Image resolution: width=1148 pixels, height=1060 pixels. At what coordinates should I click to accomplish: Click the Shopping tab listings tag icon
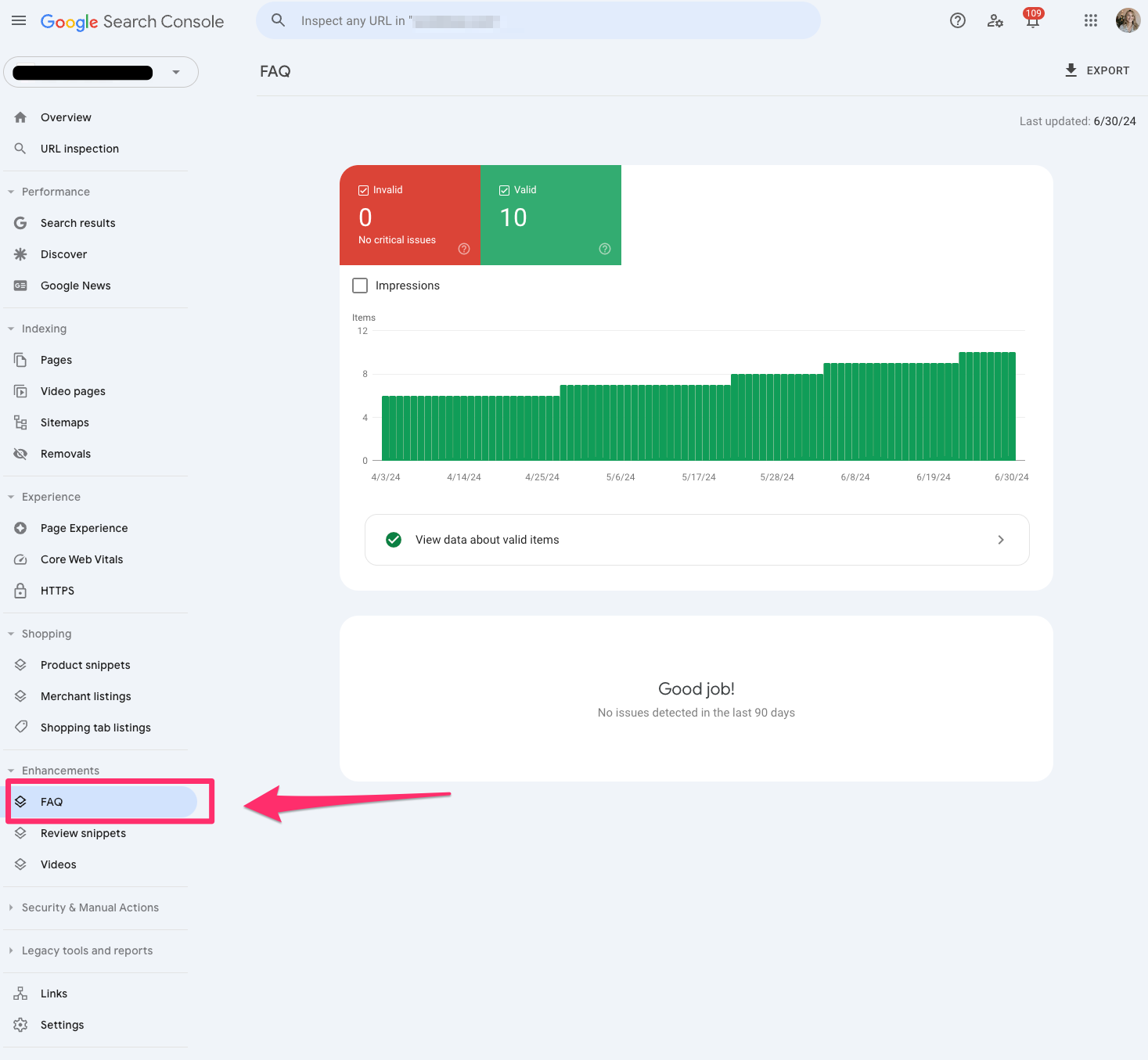(20, 727)
